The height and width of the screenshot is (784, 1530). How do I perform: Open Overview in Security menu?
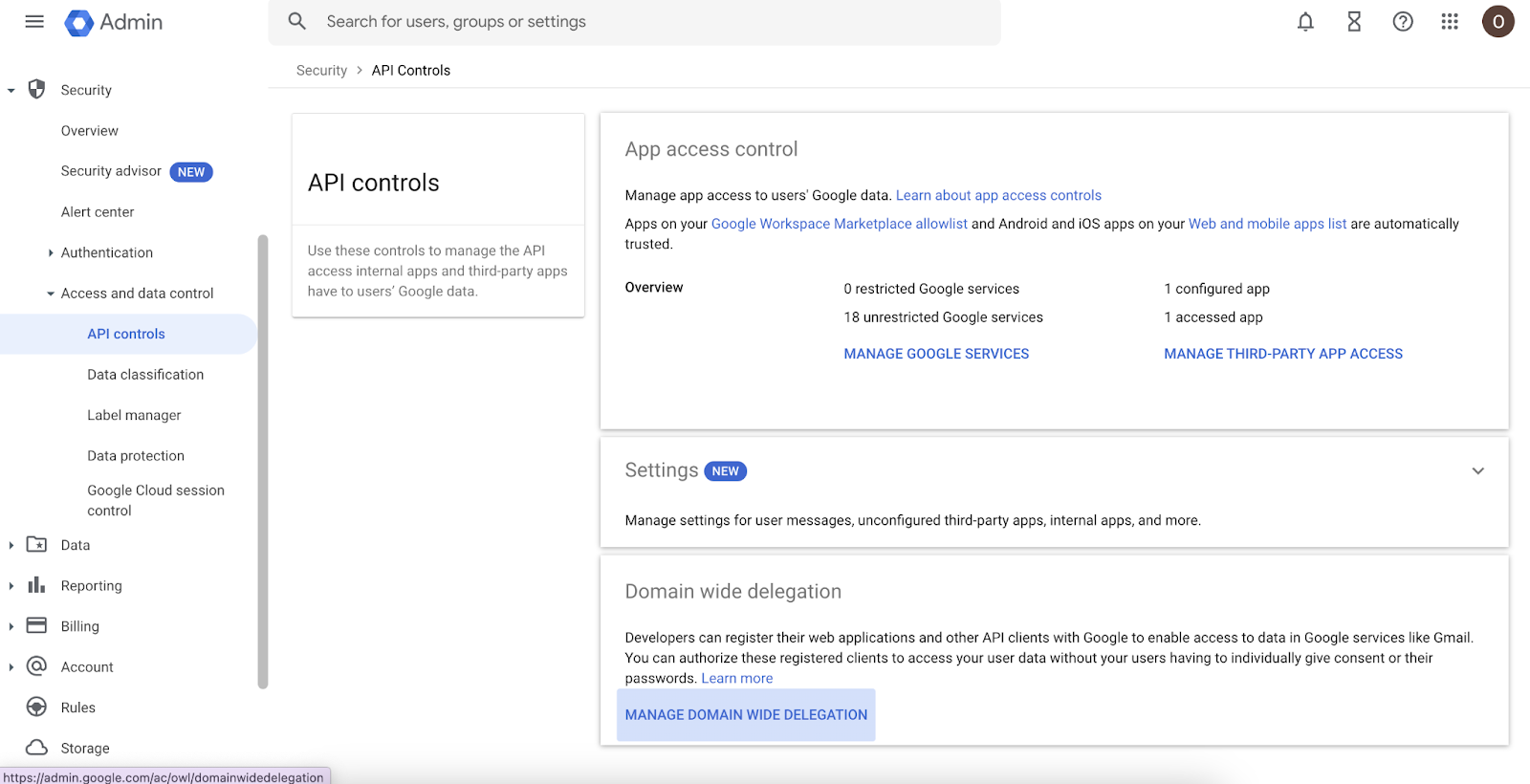point(90,131)
